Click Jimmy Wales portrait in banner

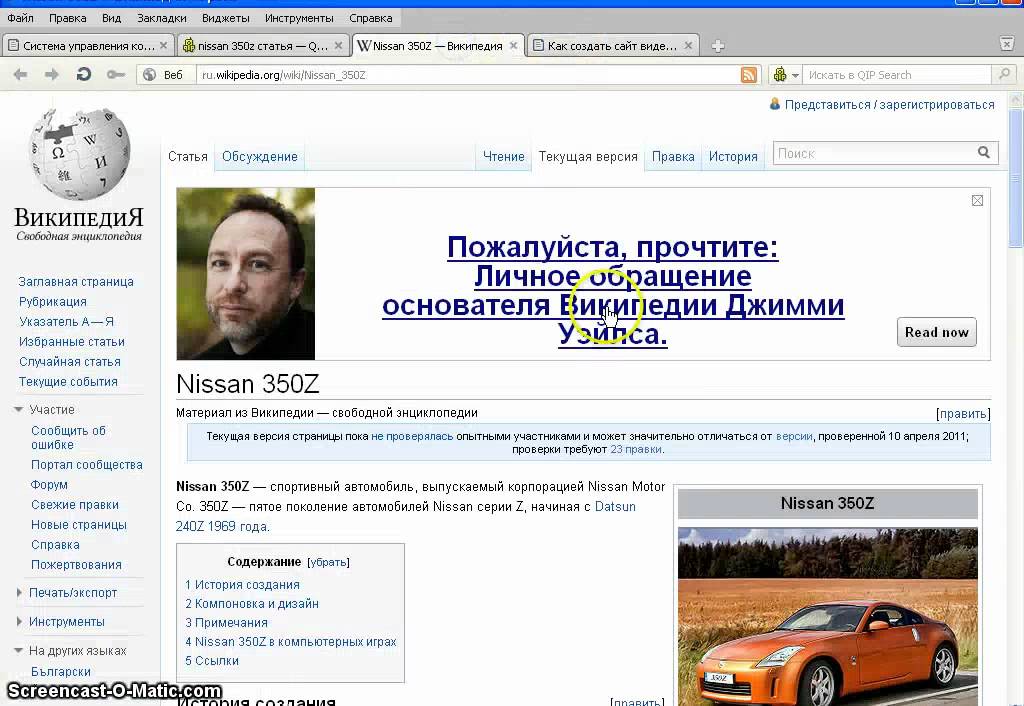click(246, 274)
